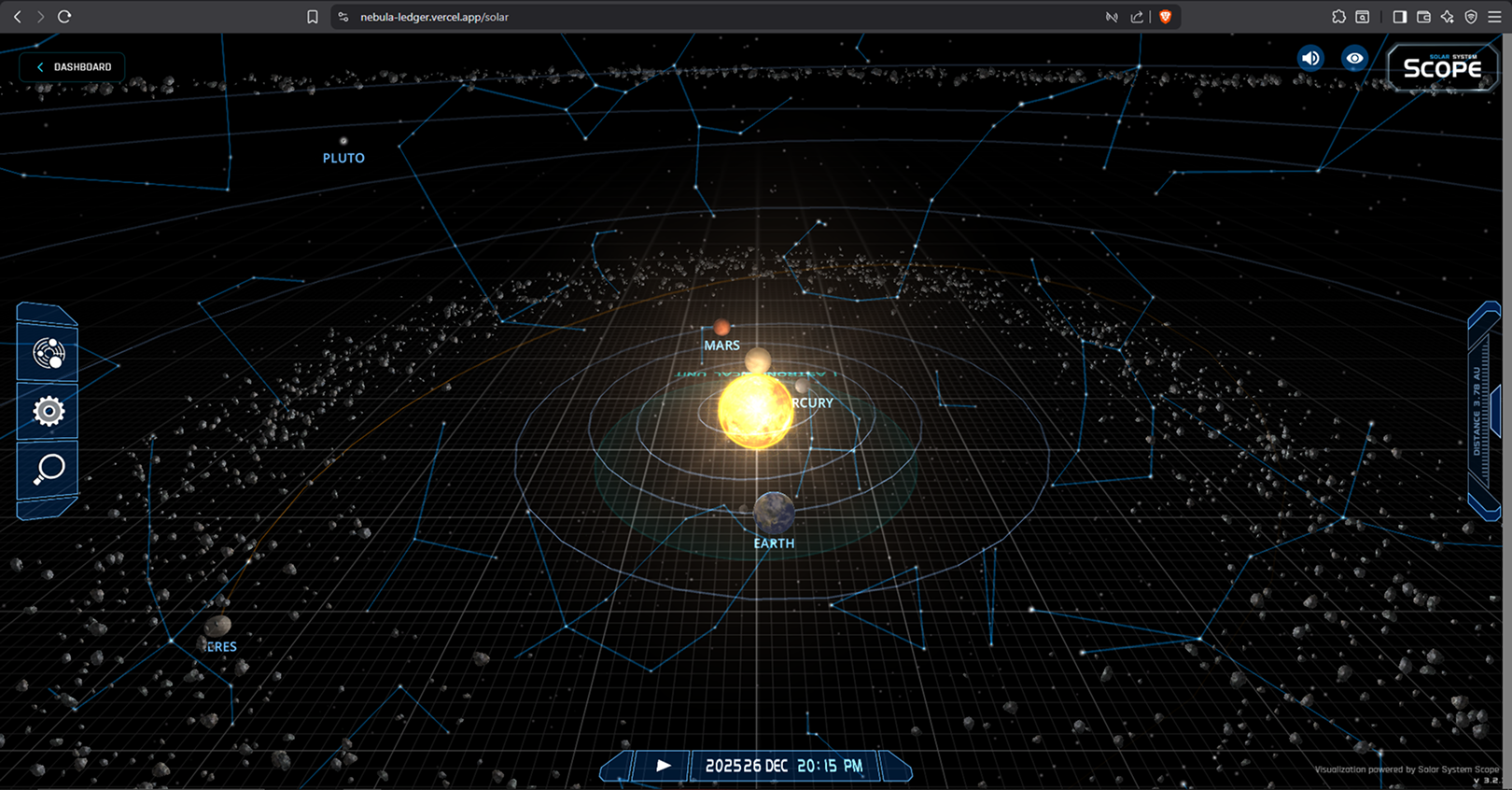
Task: Open the settings gear in left sidebar
Action: (49, 411)
